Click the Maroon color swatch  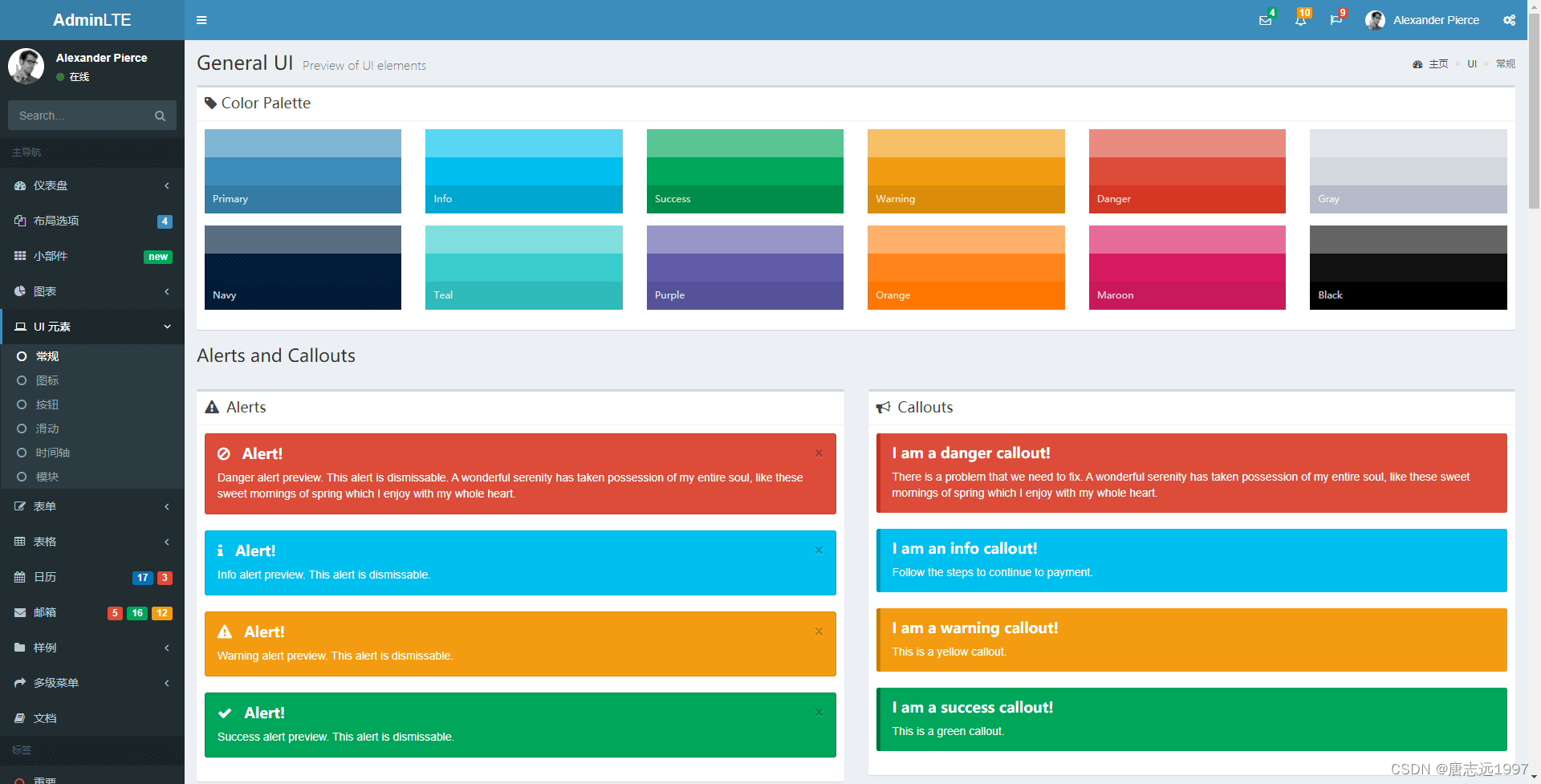point(1187,267)
